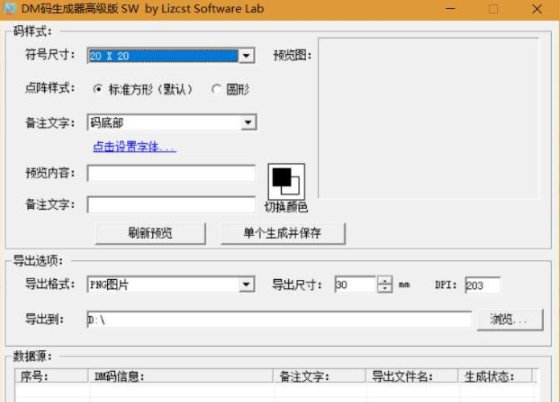560x402 pixels.
Task: Select the 圆形 dot style radio
Action: pos(216,89)
